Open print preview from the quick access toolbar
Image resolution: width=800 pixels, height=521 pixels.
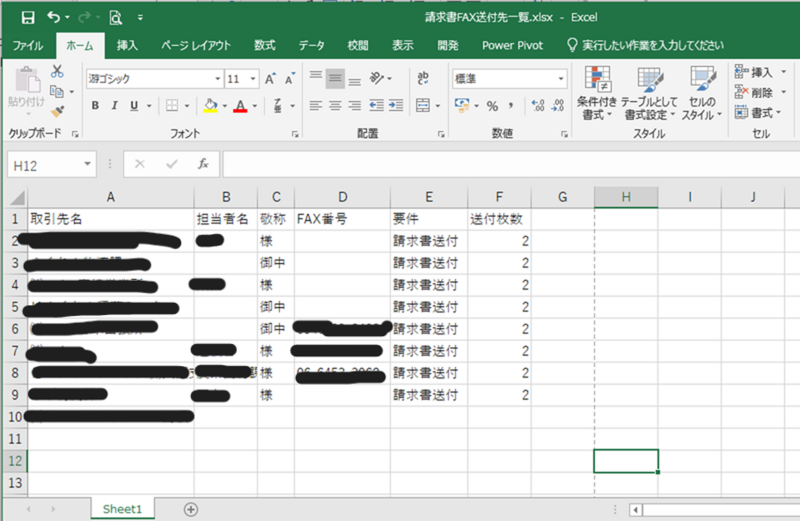pos(116,18)
